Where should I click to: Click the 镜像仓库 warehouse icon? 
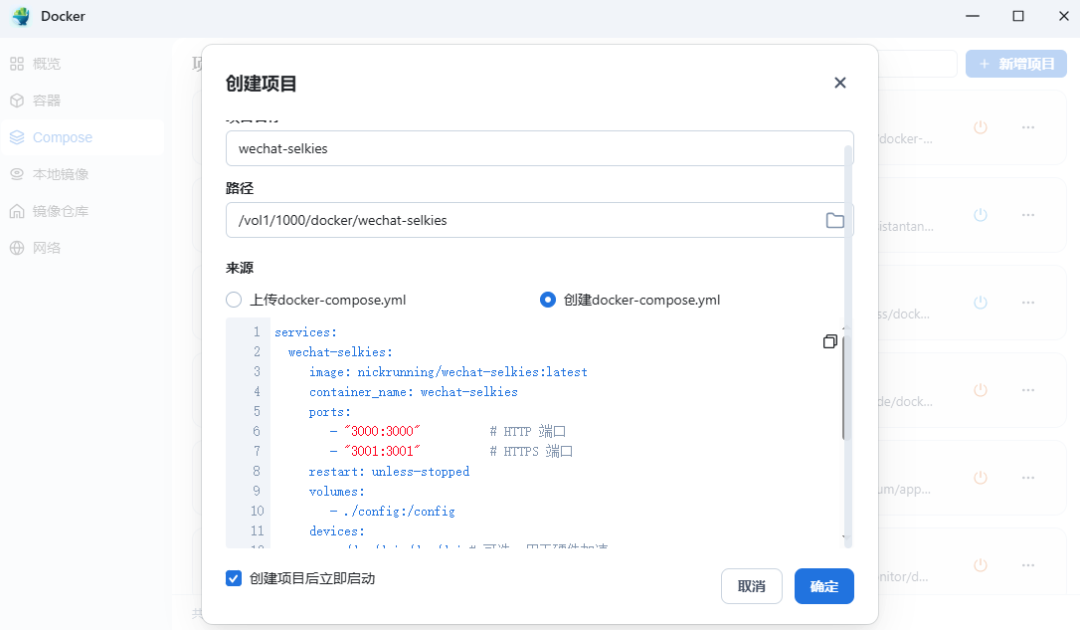[x=17, y=211]
